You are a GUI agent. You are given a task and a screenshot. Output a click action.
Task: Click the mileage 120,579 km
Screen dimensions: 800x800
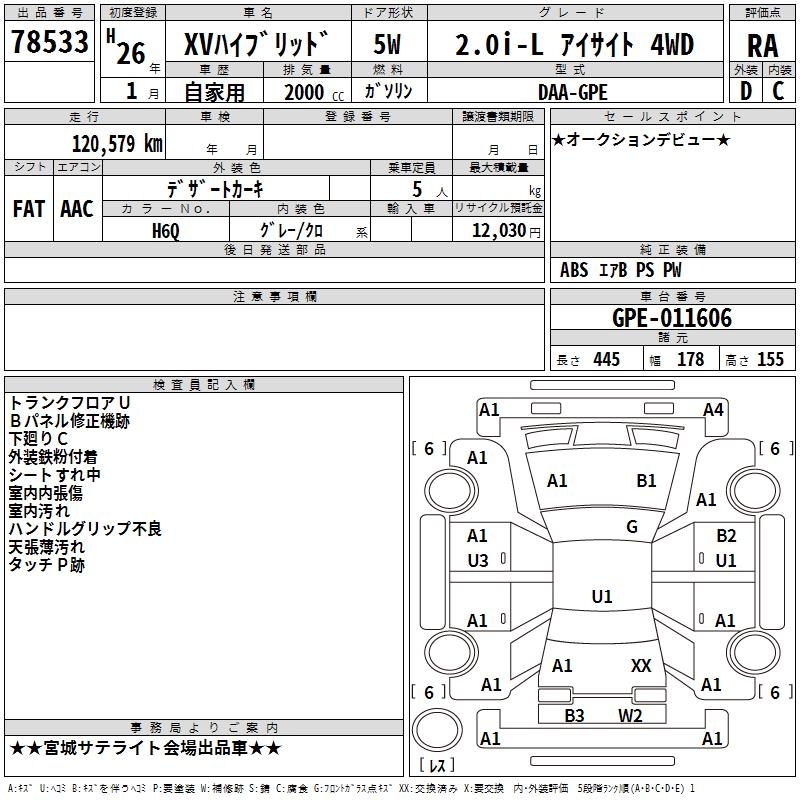[117, 144]
